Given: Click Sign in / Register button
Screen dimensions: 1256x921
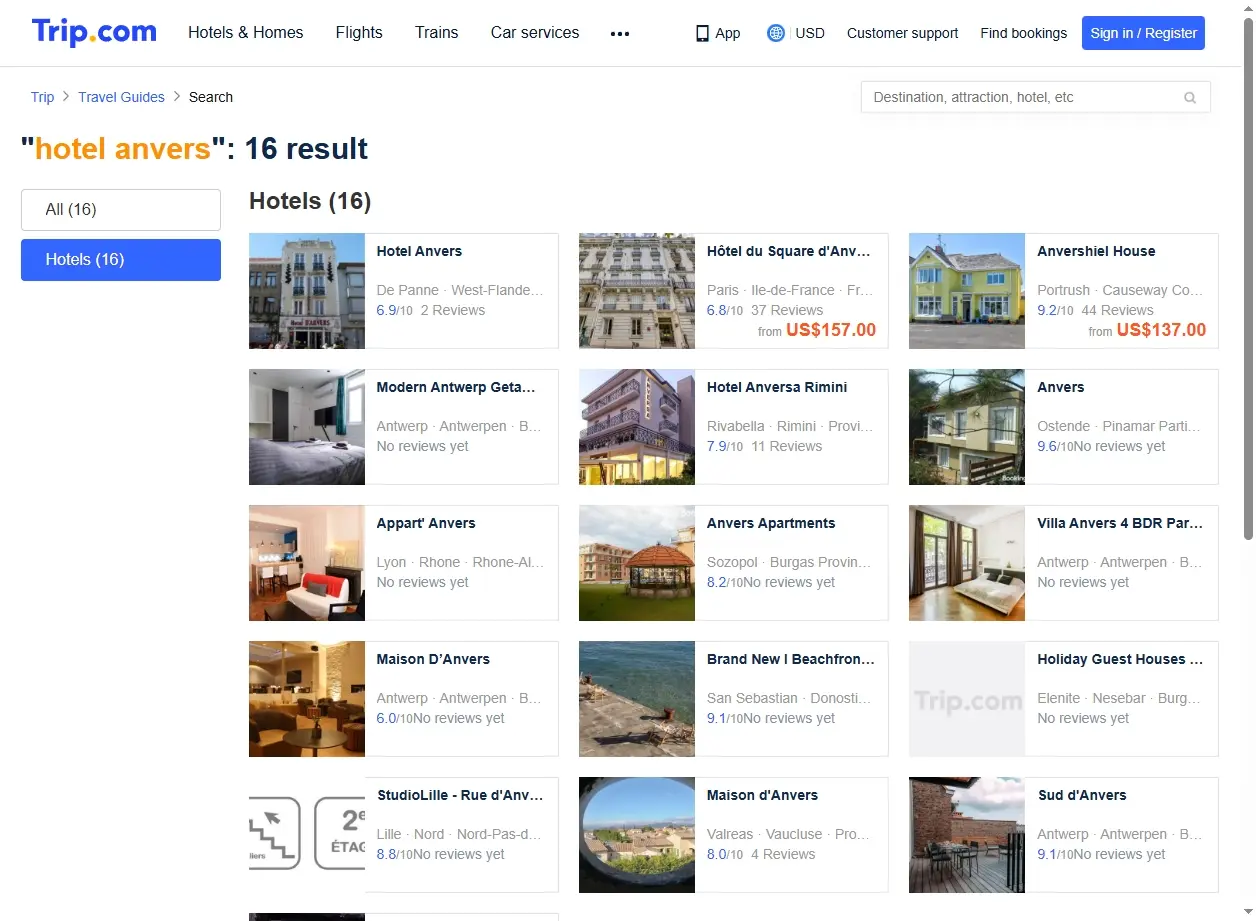Looking at the screenshot, I should tap(1143, 33).
